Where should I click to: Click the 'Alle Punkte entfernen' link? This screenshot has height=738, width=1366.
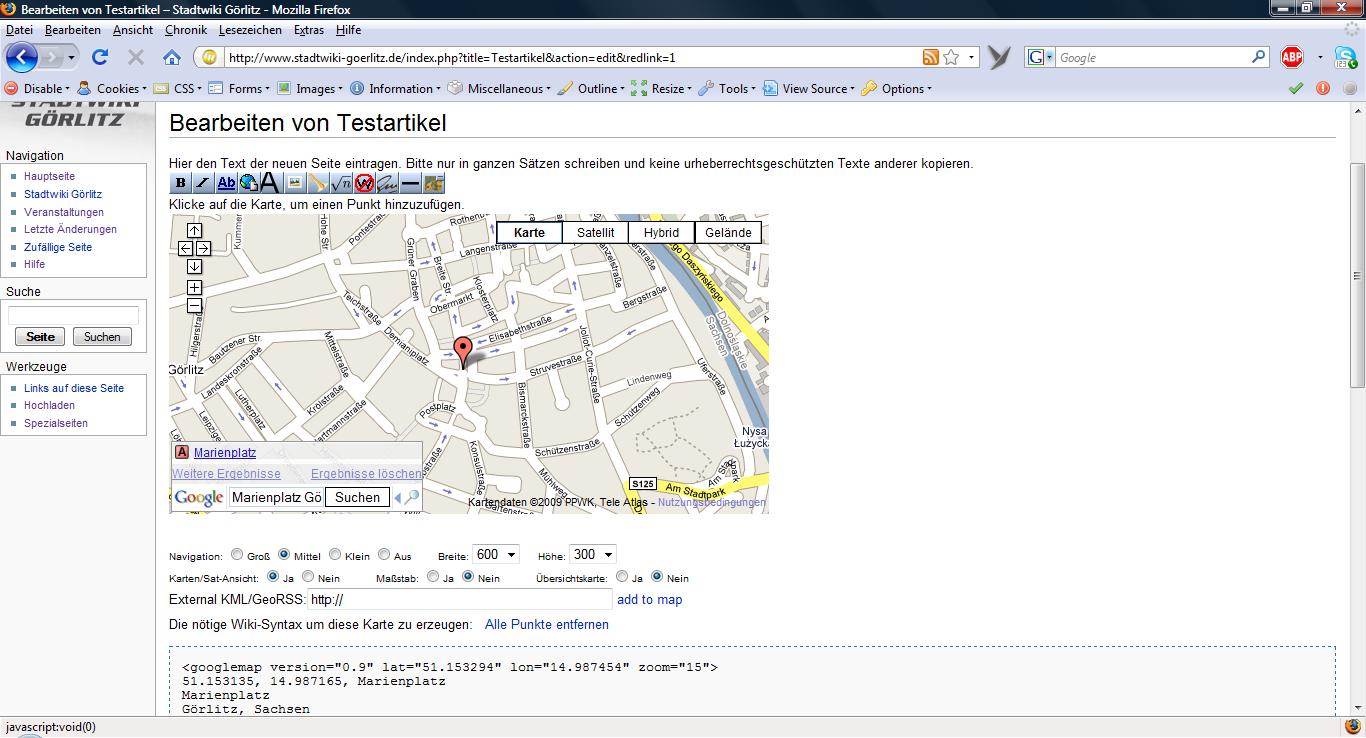[x=547, y=624]
